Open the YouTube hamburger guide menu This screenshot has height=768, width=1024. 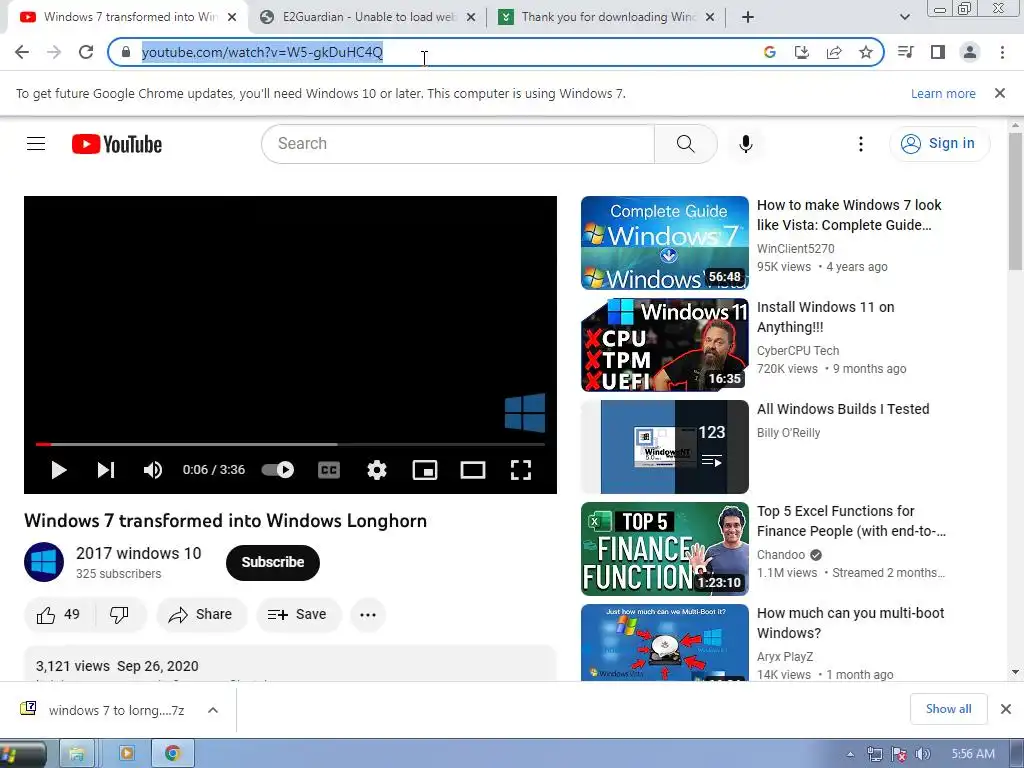(36, 144)
